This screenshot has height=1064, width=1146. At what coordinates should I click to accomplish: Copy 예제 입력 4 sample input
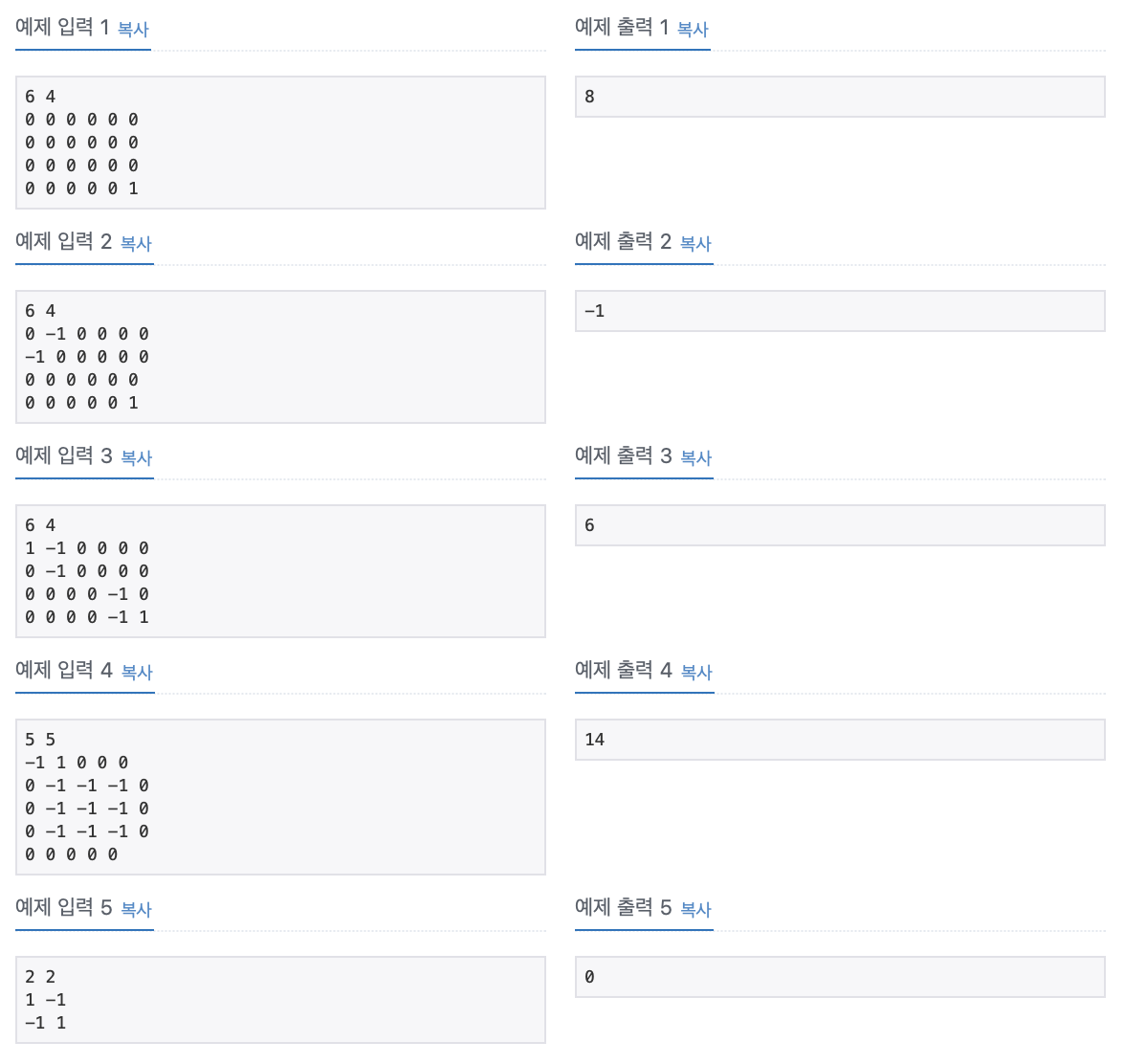pyautogui.click(x=137, y=673)
